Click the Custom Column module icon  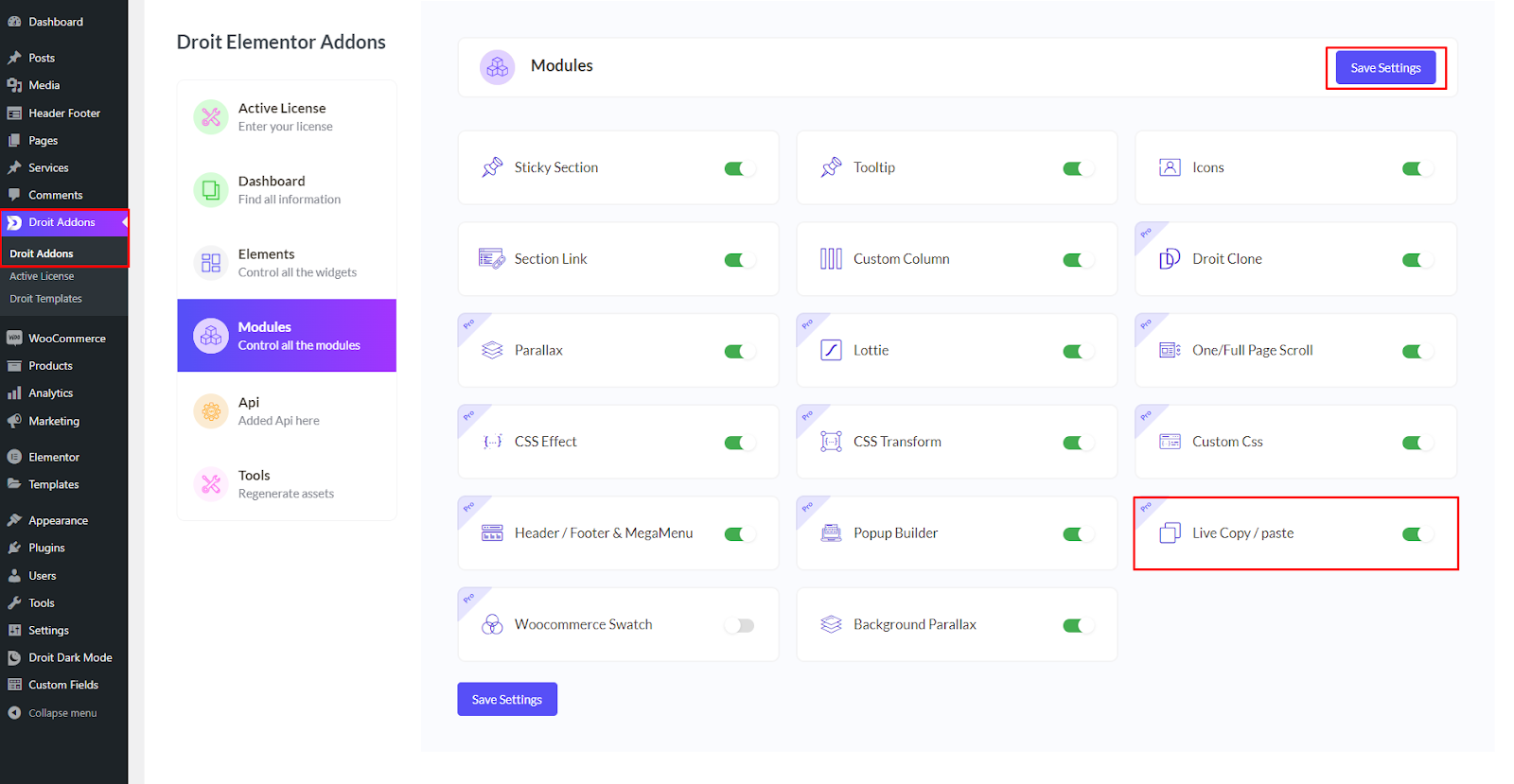[831, 259]
